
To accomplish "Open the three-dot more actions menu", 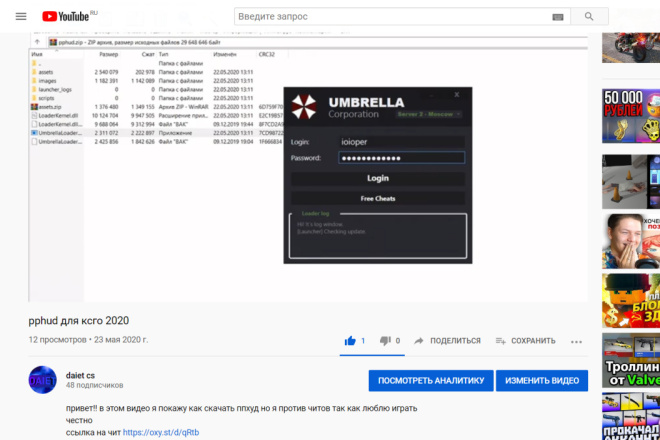I will coord(576,341).
